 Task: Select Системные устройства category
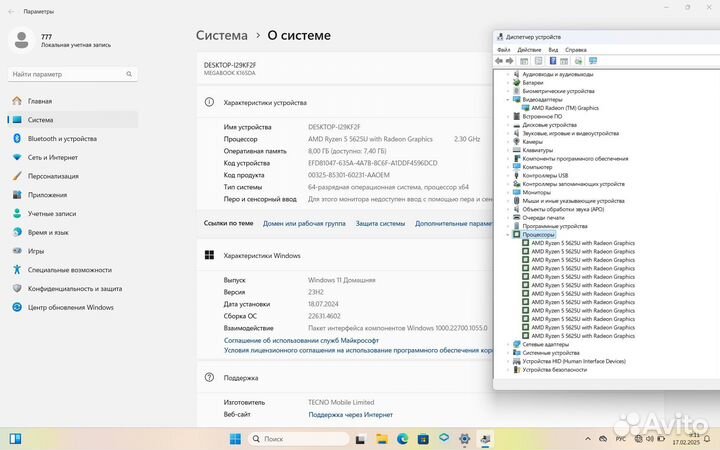coord(551,353)
